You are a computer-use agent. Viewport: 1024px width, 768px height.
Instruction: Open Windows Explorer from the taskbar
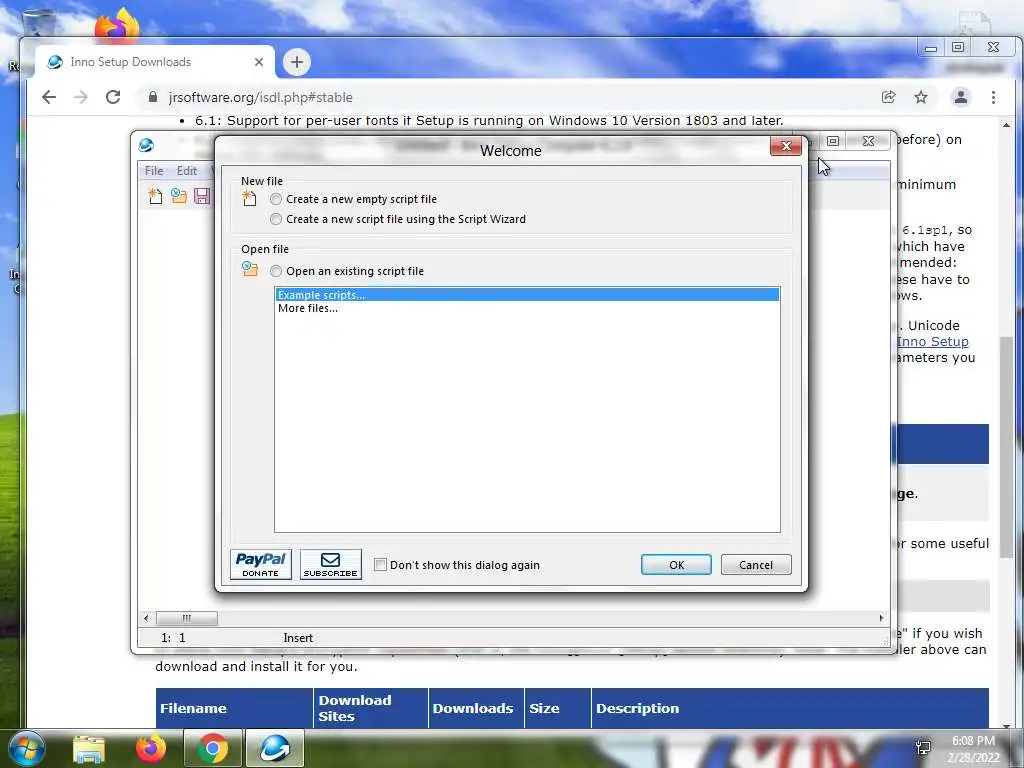[89, 749]
